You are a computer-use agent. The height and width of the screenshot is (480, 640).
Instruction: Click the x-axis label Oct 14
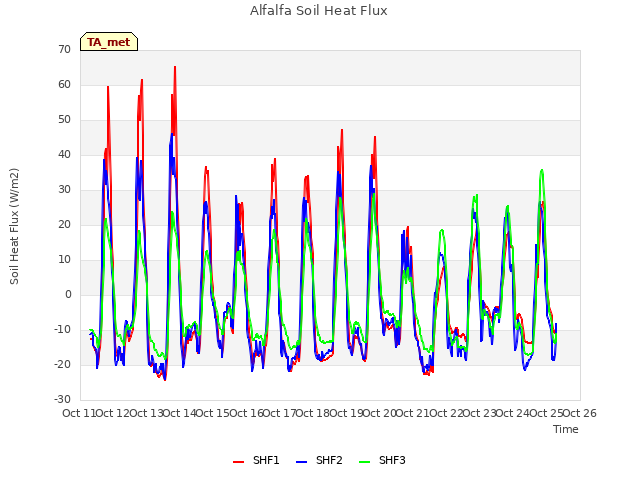179,413
